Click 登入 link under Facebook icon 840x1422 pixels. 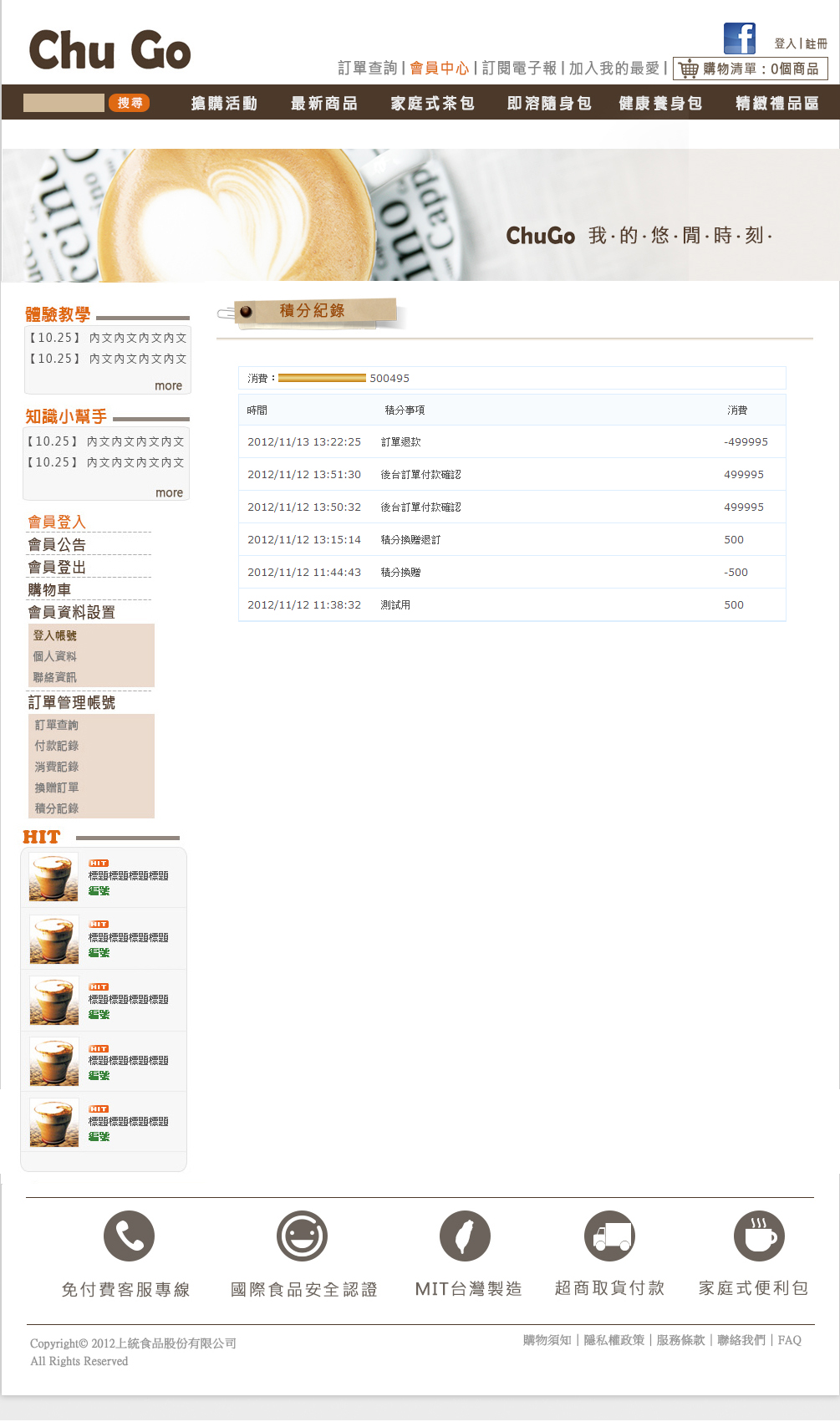785,43
